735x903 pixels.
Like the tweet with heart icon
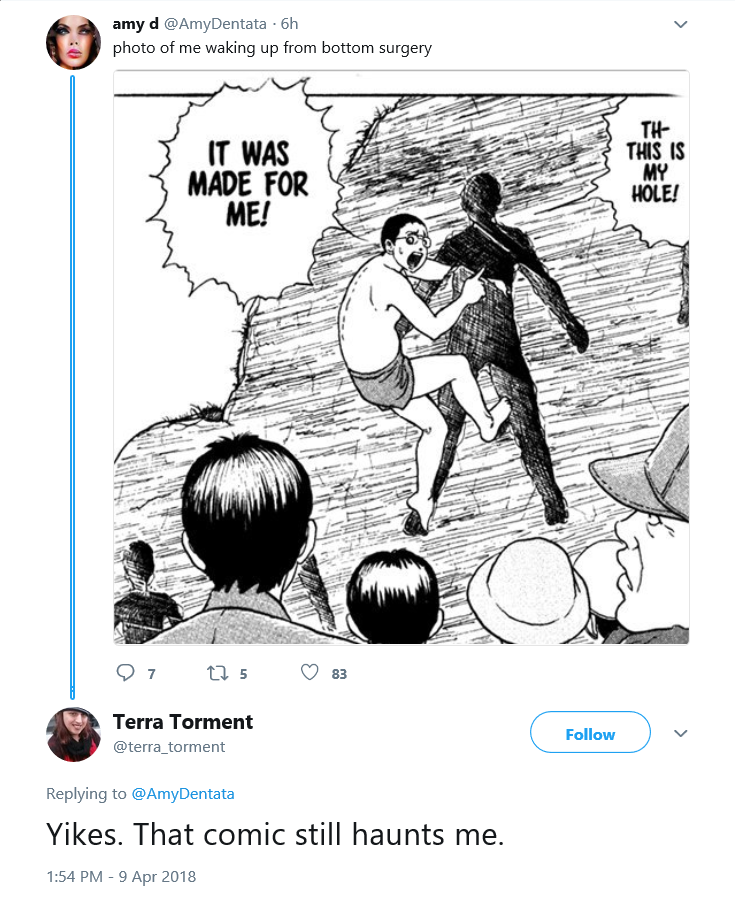[309, 672]
